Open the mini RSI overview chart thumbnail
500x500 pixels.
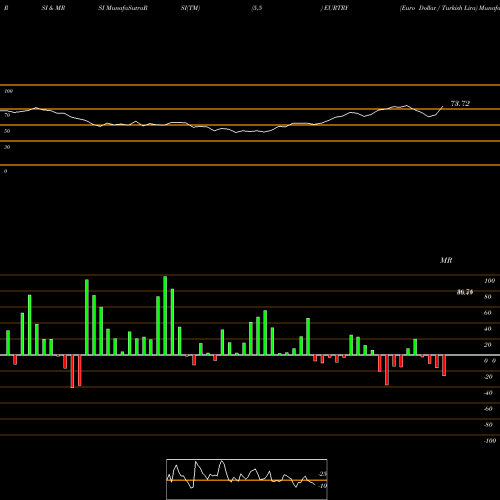[247, 479]
